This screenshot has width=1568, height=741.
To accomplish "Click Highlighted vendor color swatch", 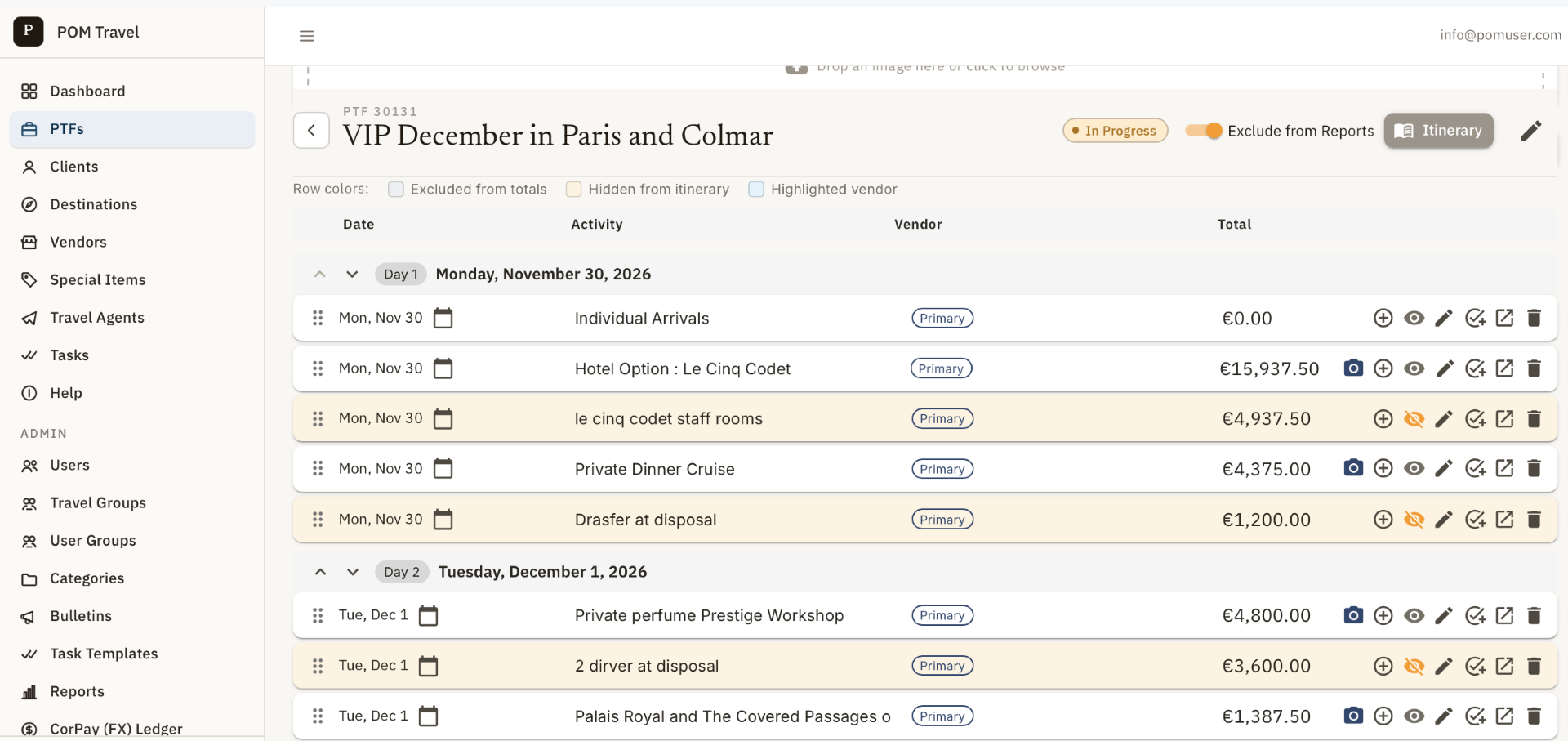I will pos(756,190).
